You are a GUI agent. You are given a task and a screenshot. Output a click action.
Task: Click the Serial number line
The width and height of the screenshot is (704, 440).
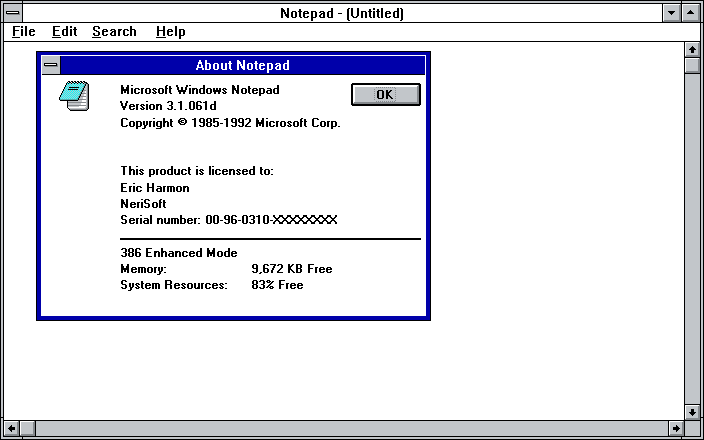(x=229, y=220)
